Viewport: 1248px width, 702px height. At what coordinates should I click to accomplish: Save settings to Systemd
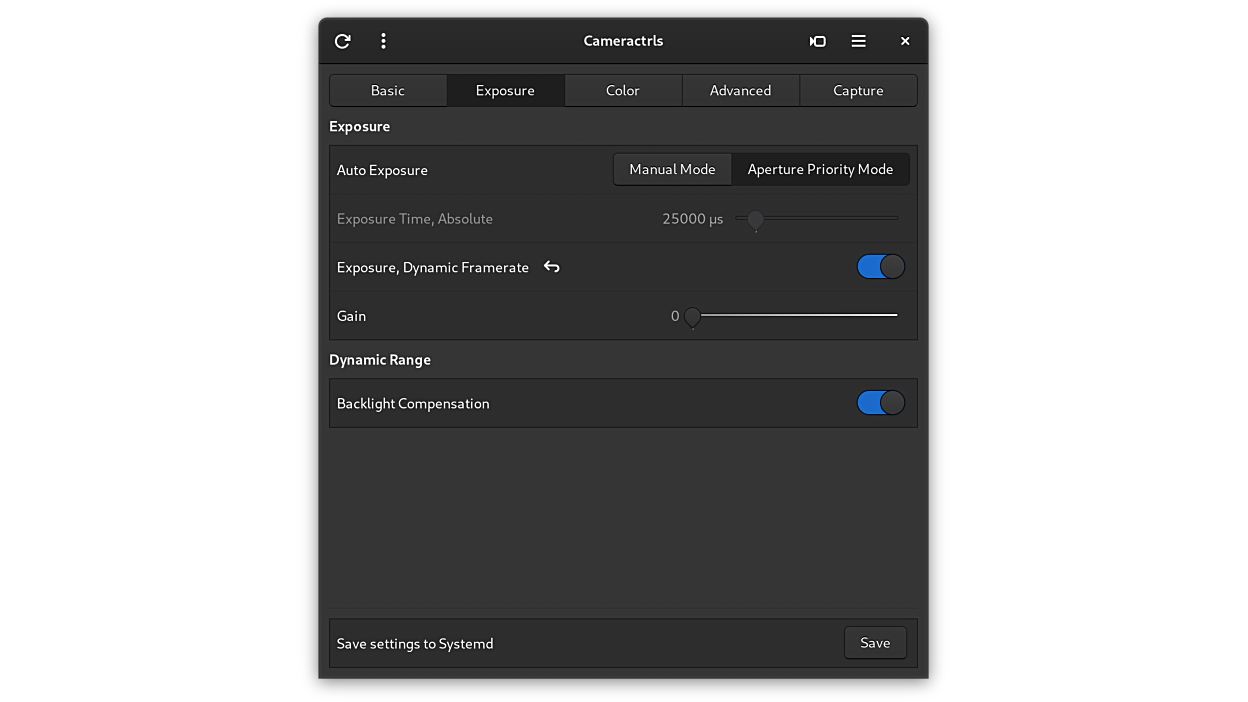click(x=874, y=643)
